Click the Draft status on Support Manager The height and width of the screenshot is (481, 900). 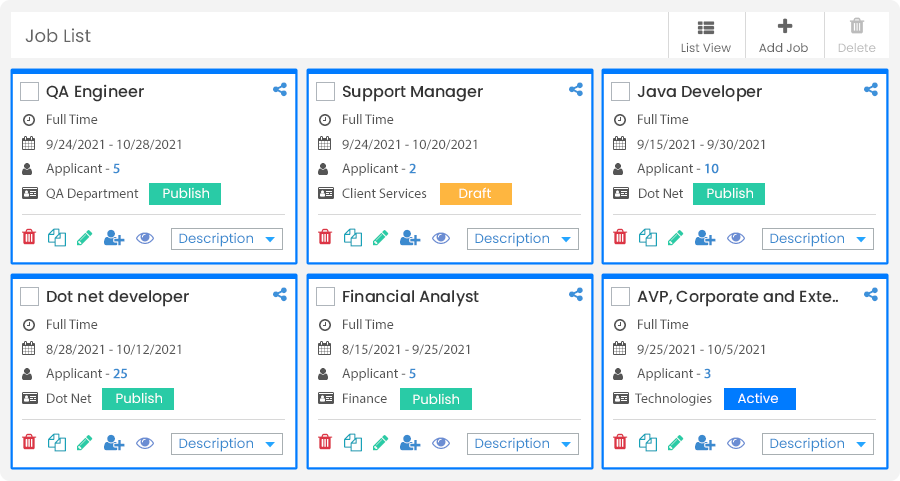point(476,194)
